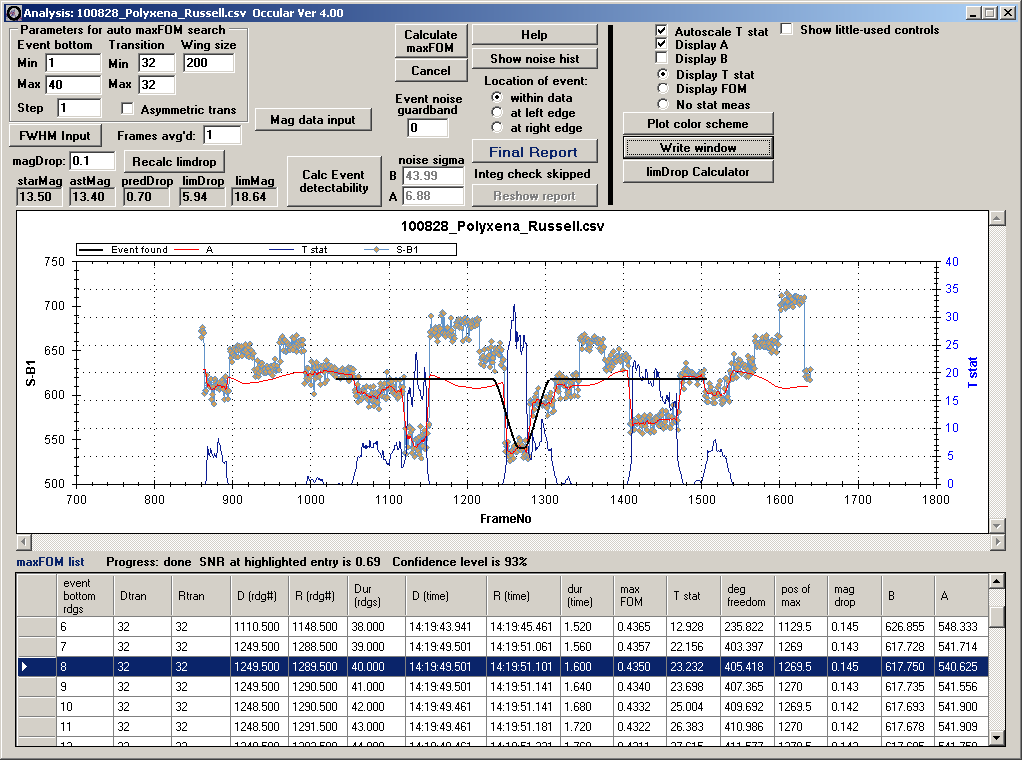This screenshot has width=1022, height=760.
Task: Choose the 'within data' event location
Action: point(497,97)
